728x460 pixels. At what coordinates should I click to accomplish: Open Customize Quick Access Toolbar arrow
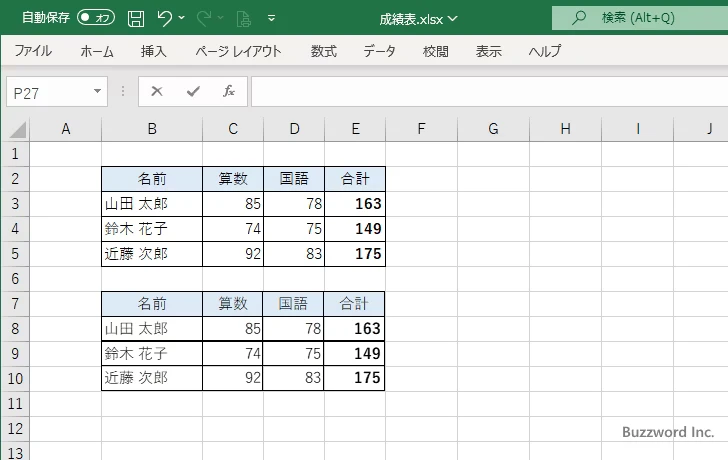[272, 18]
